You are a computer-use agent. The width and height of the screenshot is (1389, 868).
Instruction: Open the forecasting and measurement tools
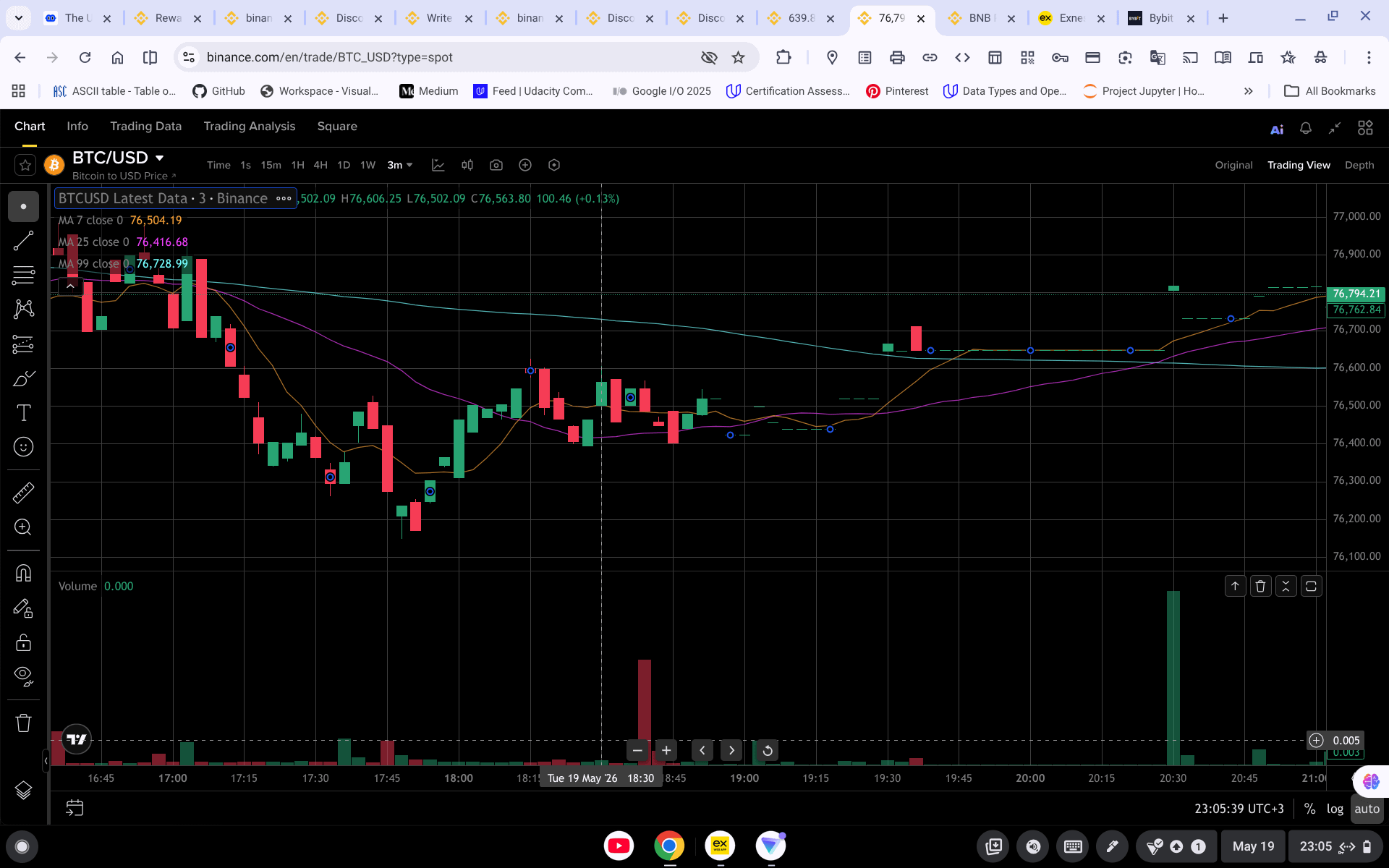[x=23, y=344]
